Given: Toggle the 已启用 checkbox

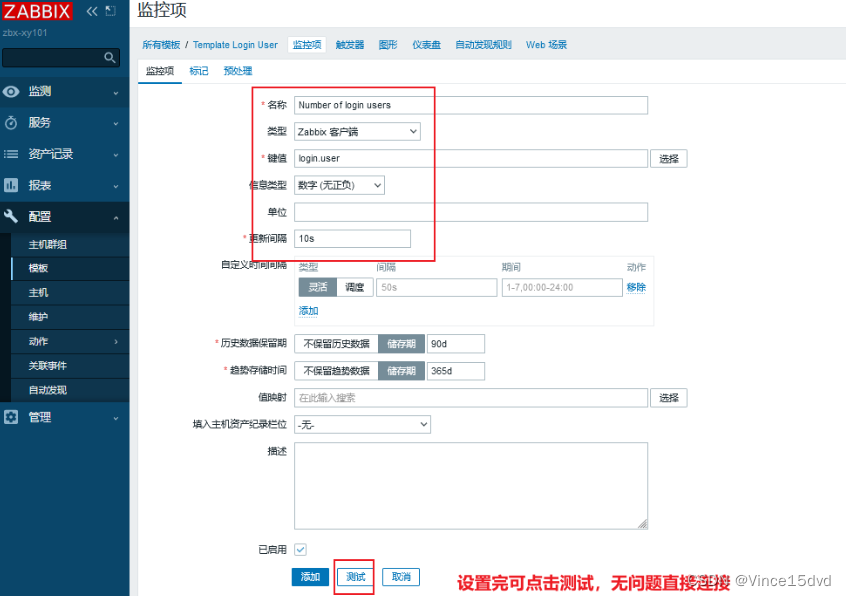Looking at the screenshot, I should pos(301,549).
